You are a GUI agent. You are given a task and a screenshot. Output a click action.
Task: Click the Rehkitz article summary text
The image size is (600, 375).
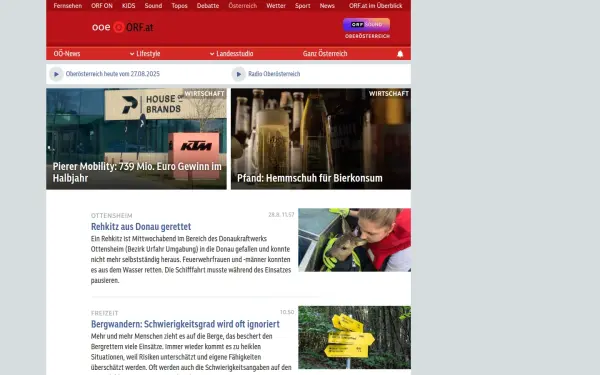(191, 259)
